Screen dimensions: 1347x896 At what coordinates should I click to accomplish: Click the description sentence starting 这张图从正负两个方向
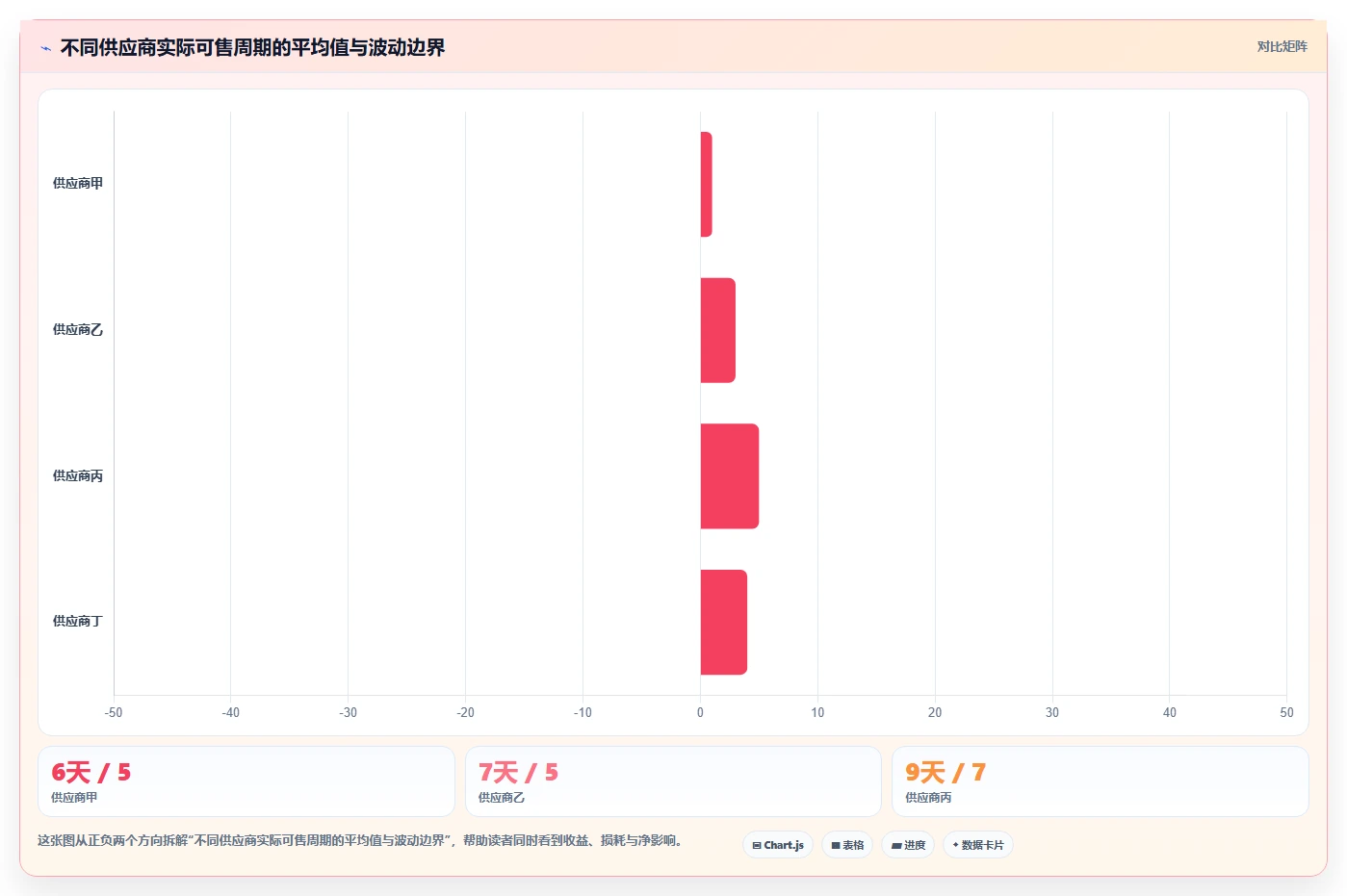coord(361,840)
